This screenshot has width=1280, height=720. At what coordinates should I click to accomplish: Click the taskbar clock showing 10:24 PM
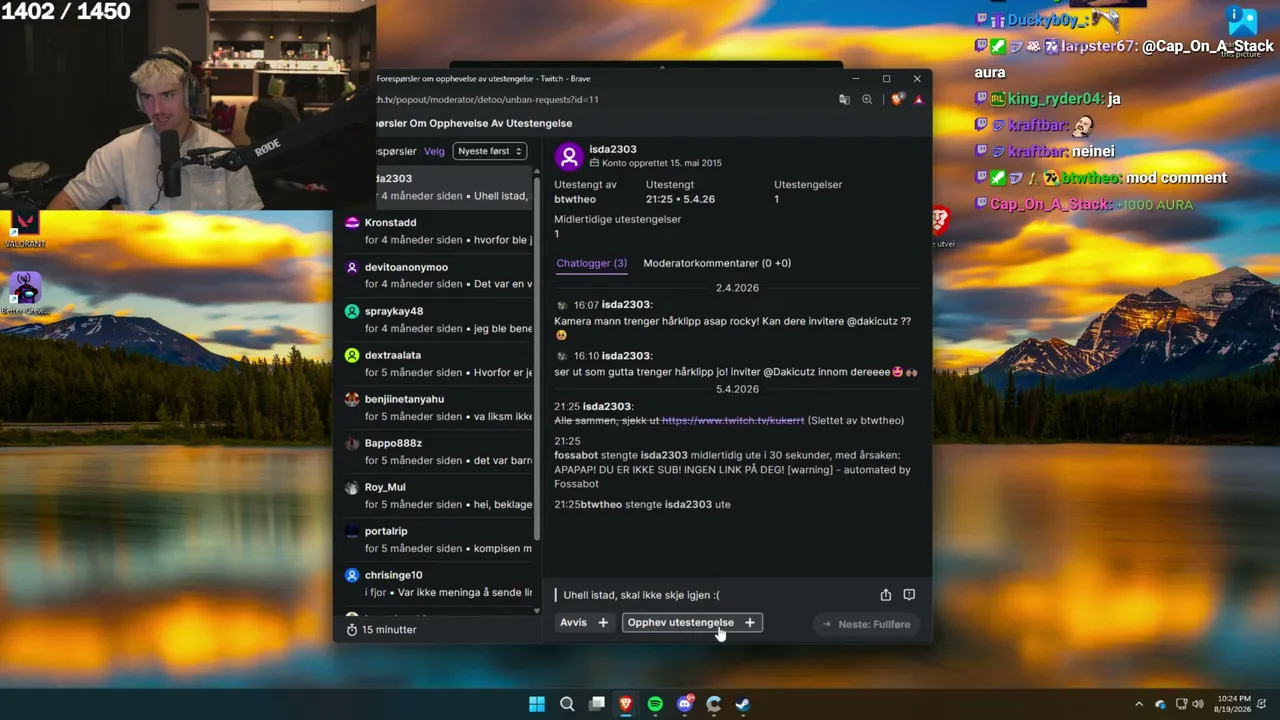pyautogui.click(x=1233, y=704)
